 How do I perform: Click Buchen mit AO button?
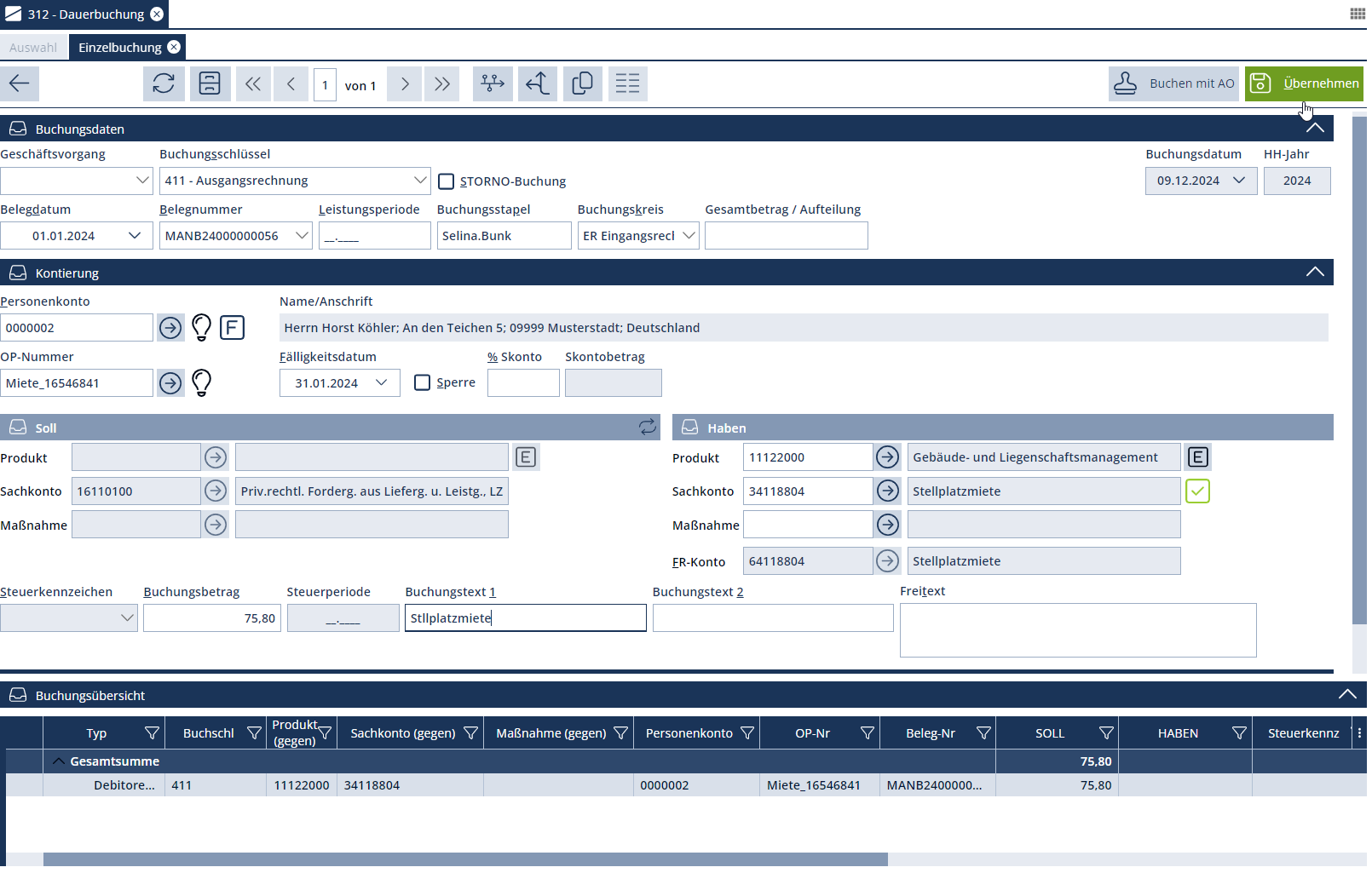click(1173, 83)
